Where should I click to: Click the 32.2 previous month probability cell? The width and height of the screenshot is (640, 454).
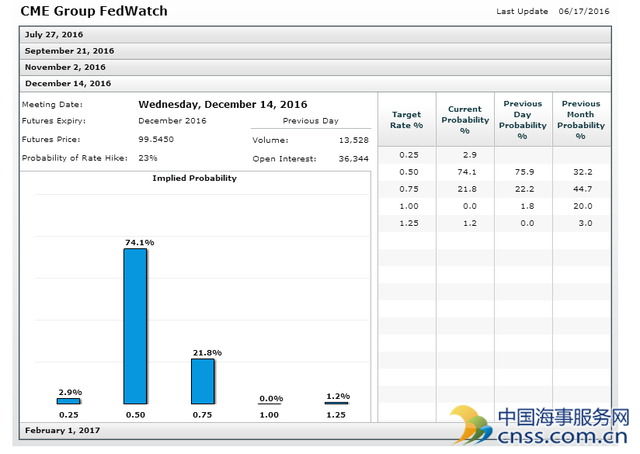click(582, 172)
